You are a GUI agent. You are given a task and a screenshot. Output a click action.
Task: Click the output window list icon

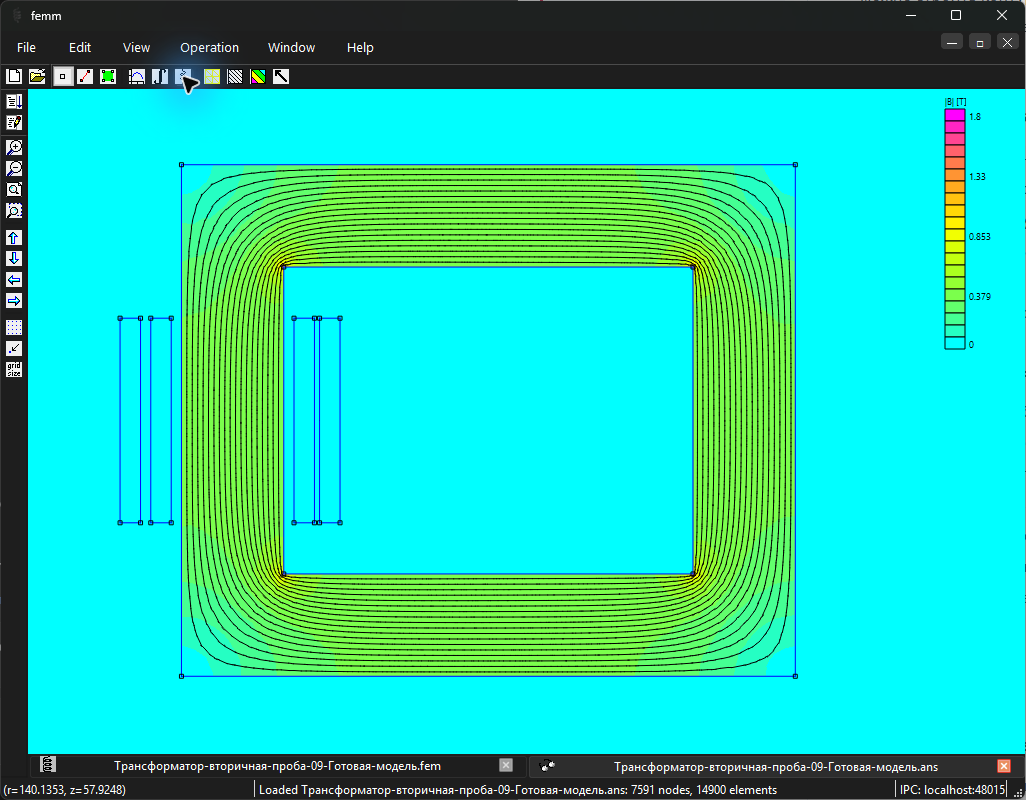tap(14, 101)
